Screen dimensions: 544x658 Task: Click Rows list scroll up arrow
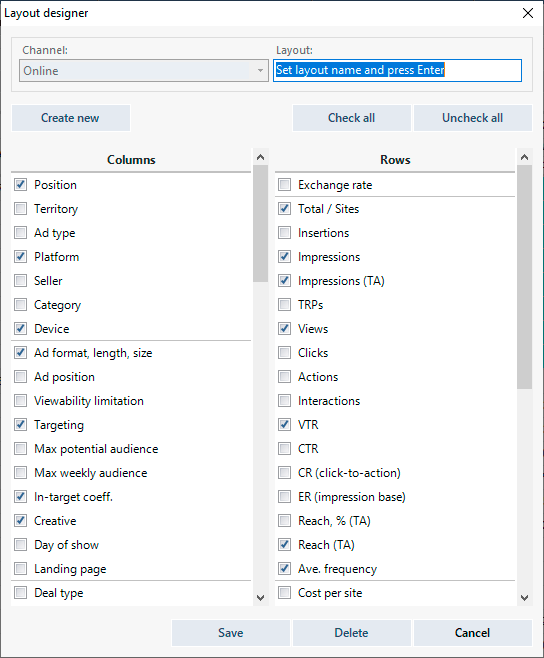524,157
